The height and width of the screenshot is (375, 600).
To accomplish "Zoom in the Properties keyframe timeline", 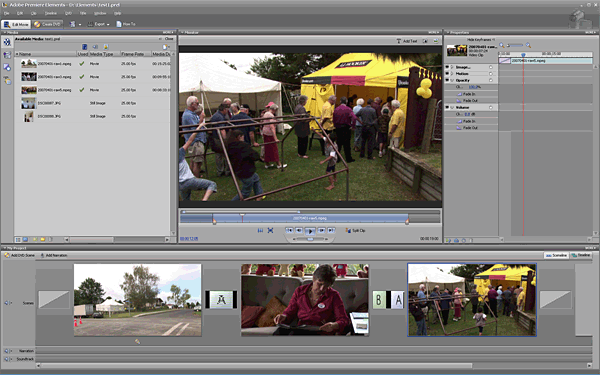I will point(528,45).
